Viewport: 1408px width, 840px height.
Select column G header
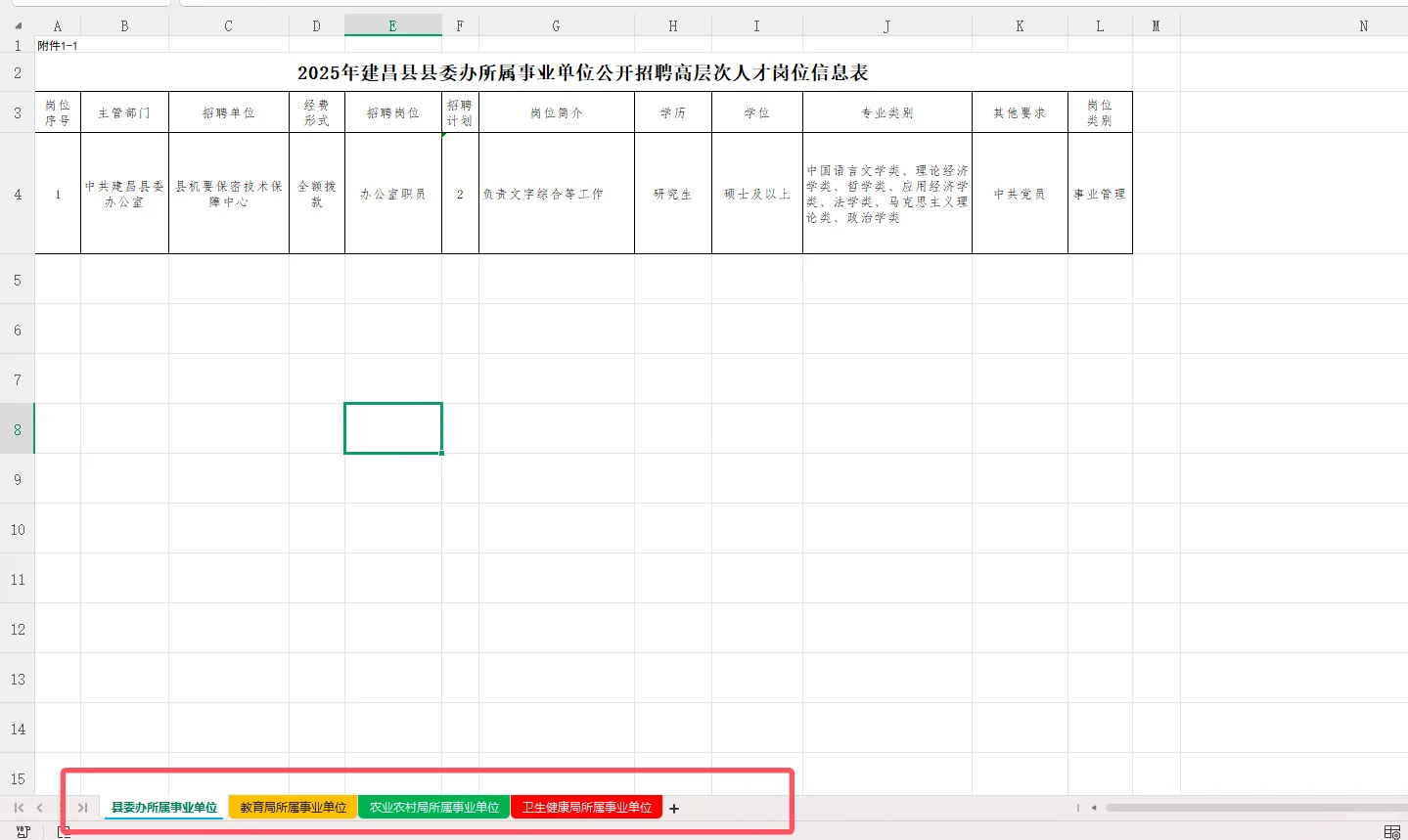click(557, 26)
